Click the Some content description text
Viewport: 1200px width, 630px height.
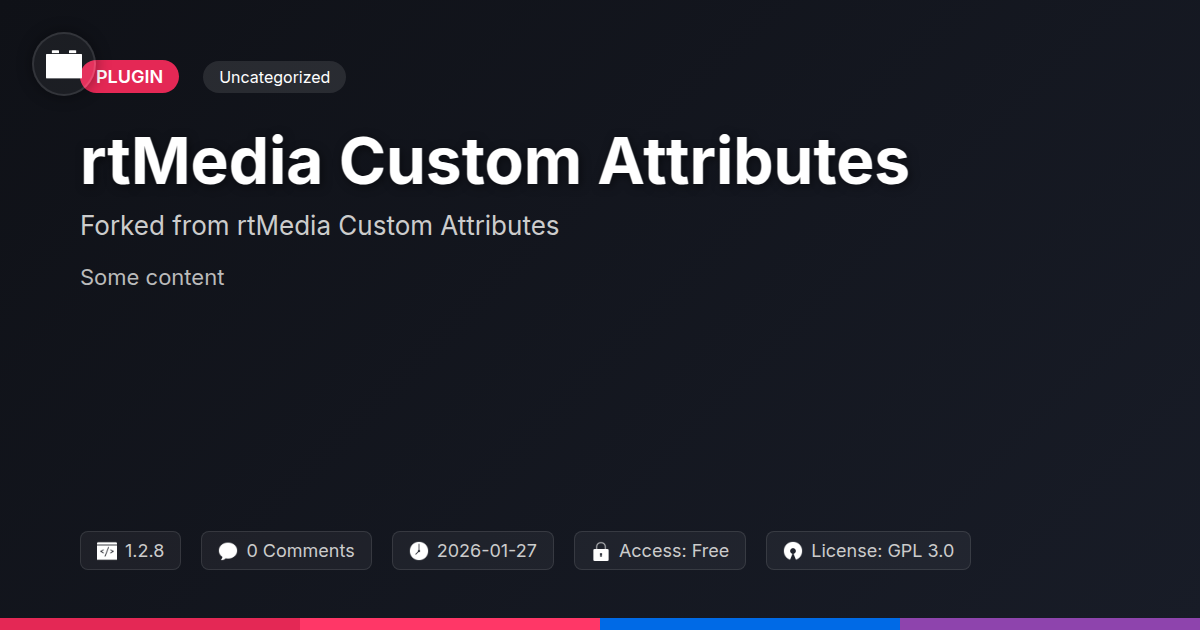[152, 278]
